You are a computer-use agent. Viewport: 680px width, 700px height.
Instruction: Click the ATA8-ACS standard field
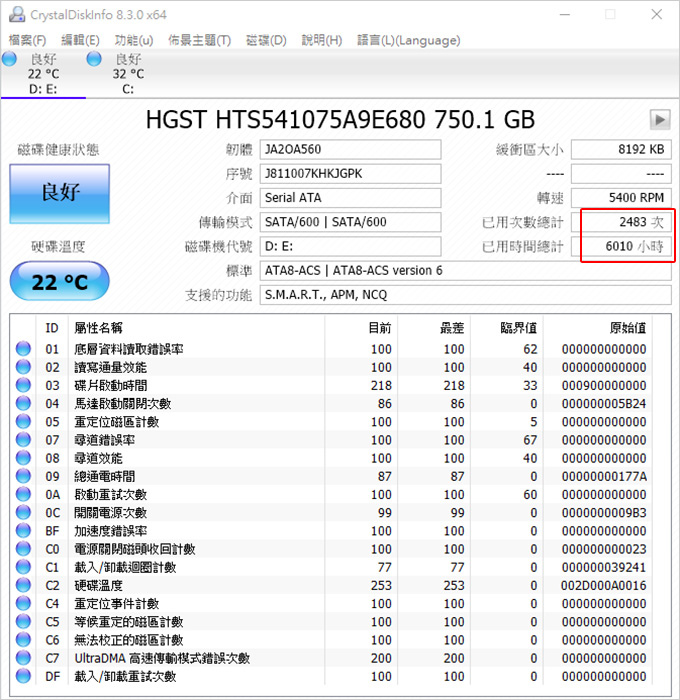click(466, 271)
